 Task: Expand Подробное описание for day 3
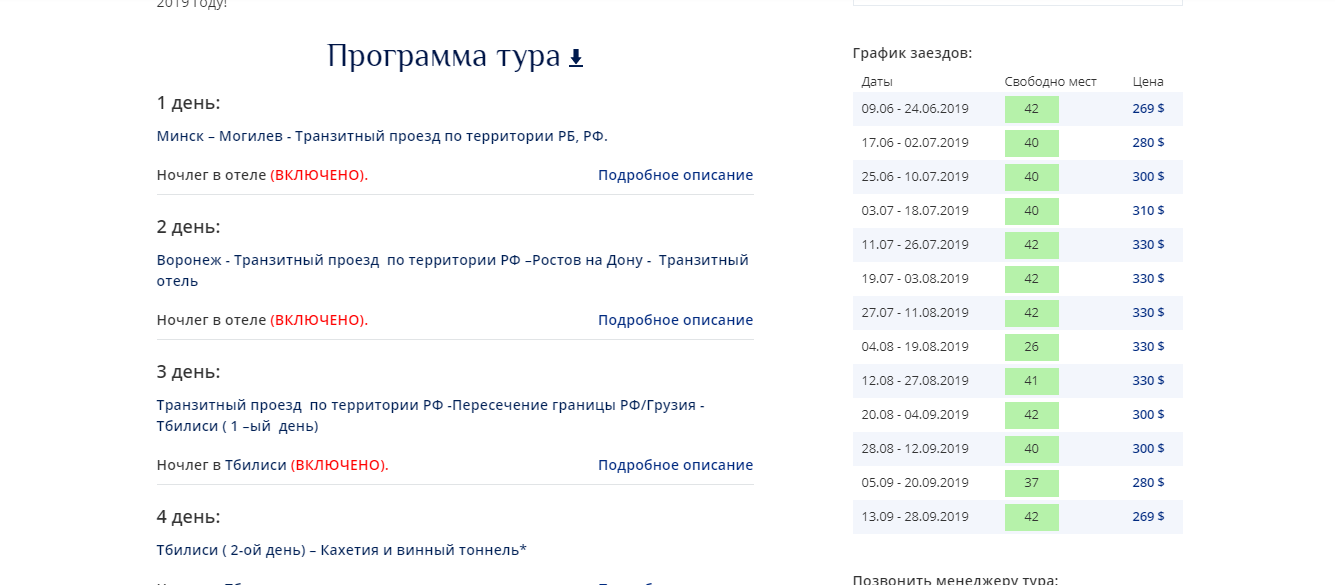click(675, 465)
